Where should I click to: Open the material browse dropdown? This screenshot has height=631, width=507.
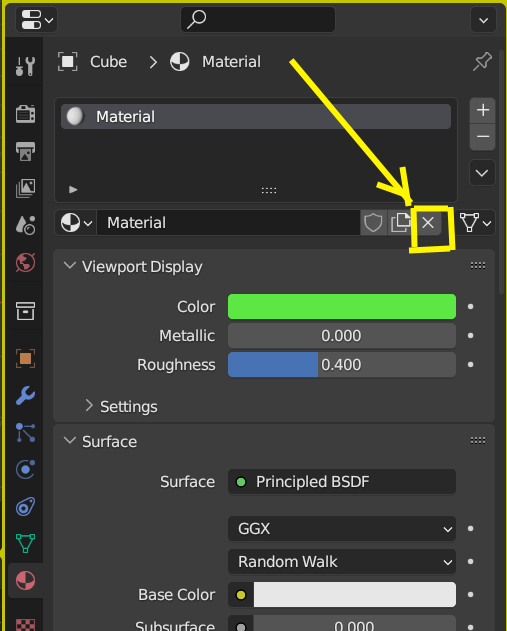76,222
